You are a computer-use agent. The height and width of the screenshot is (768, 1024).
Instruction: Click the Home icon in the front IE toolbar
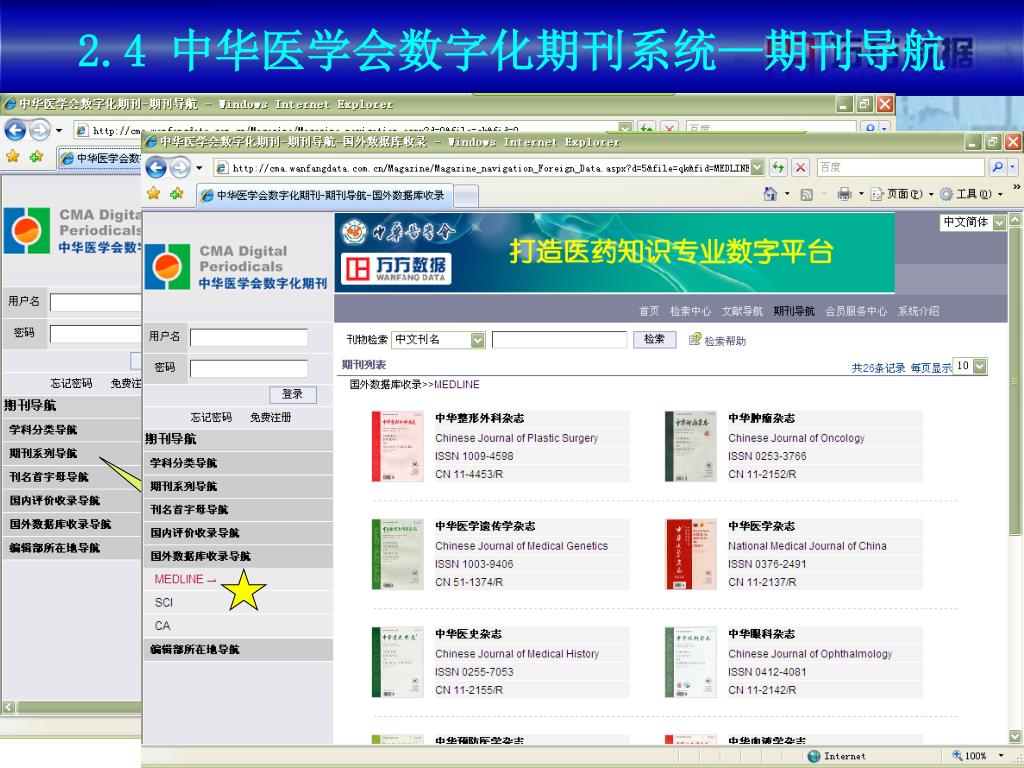[771, 194]
